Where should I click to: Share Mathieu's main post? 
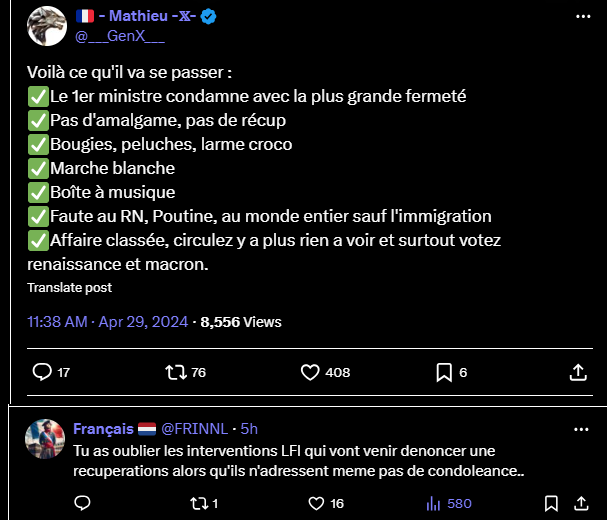click(x=577, y=372)
